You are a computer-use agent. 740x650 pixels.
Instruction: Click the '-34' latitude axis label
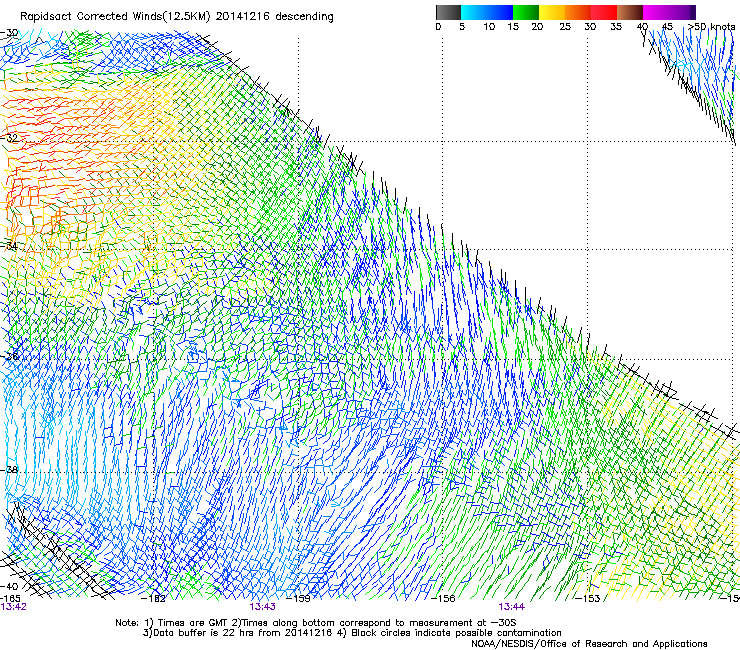click(9, 246)
